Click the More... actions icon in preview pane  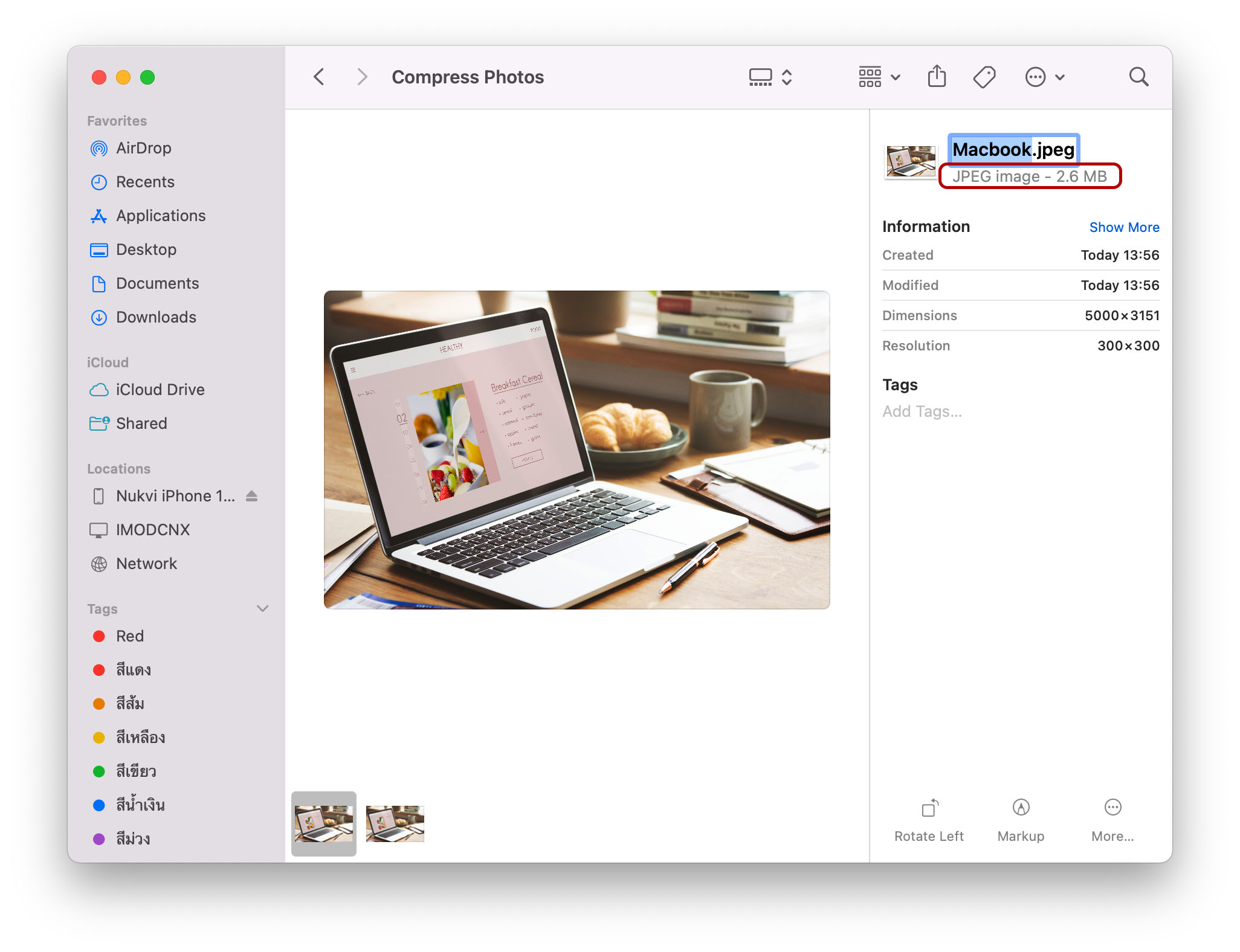[x=1112, y=808]
